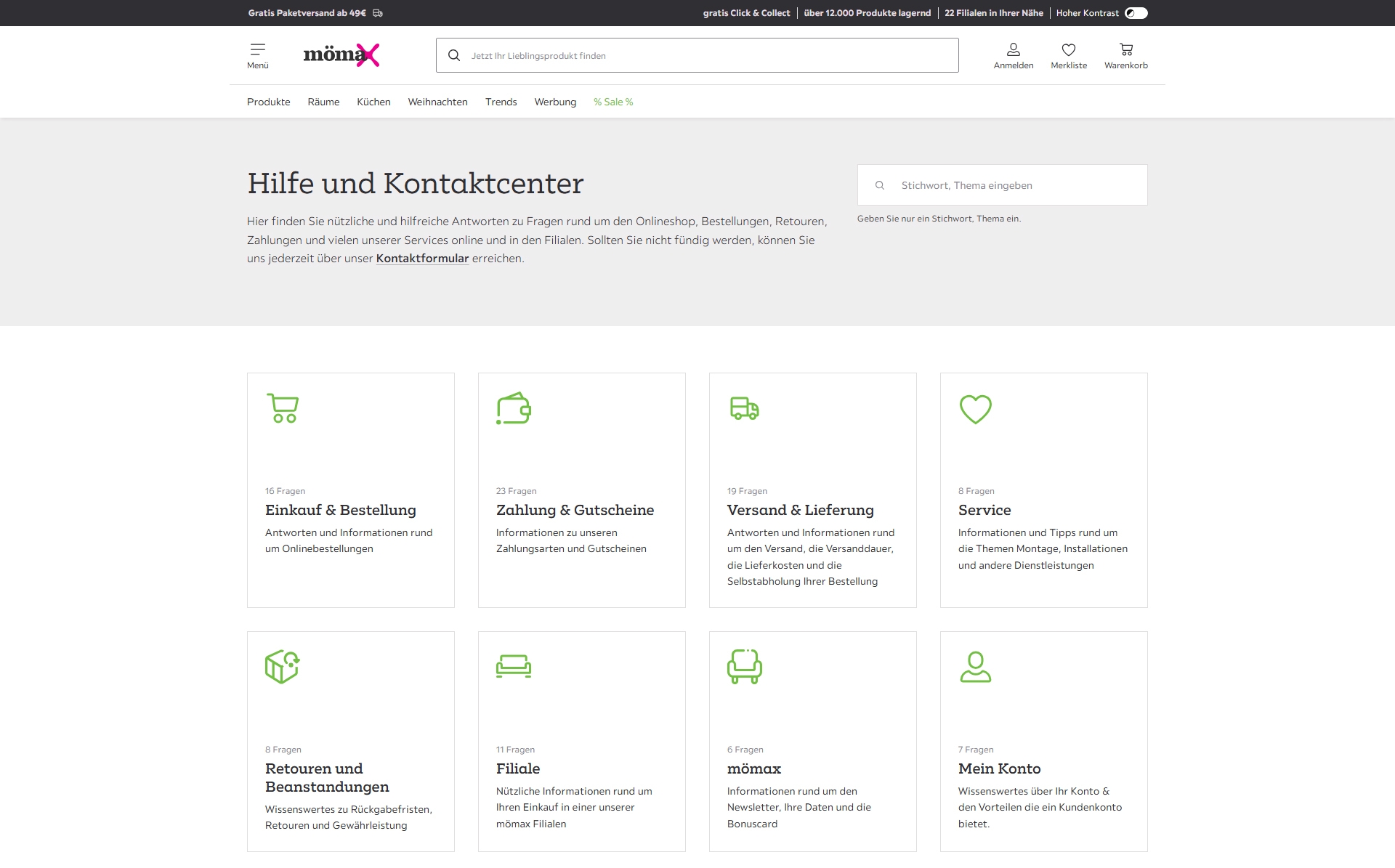Toggle the Hoher Kontrast switch
This screenshot has width=1395, height=868.
[1136, 13]
